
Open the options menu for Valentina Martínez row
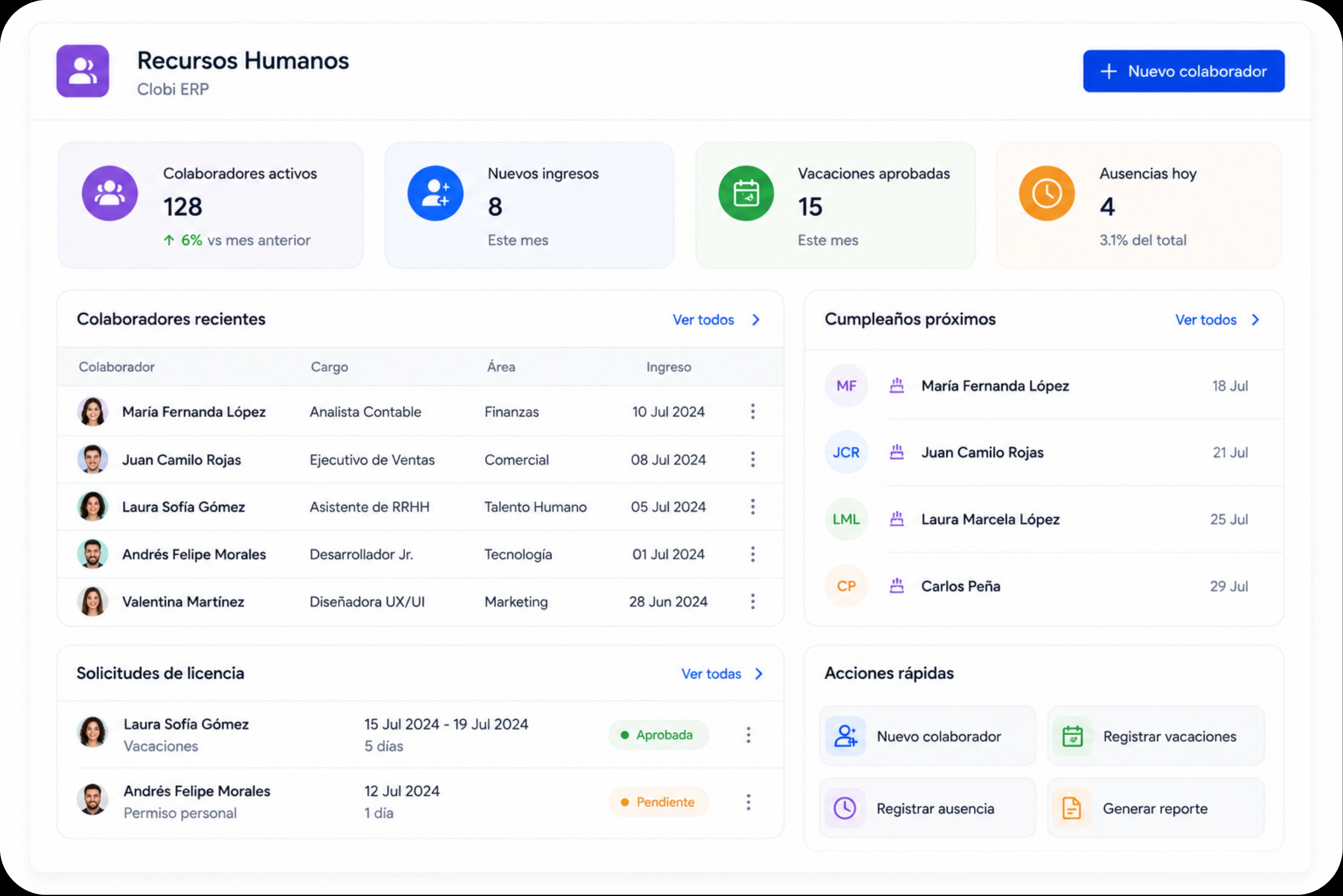click(753, 602)
